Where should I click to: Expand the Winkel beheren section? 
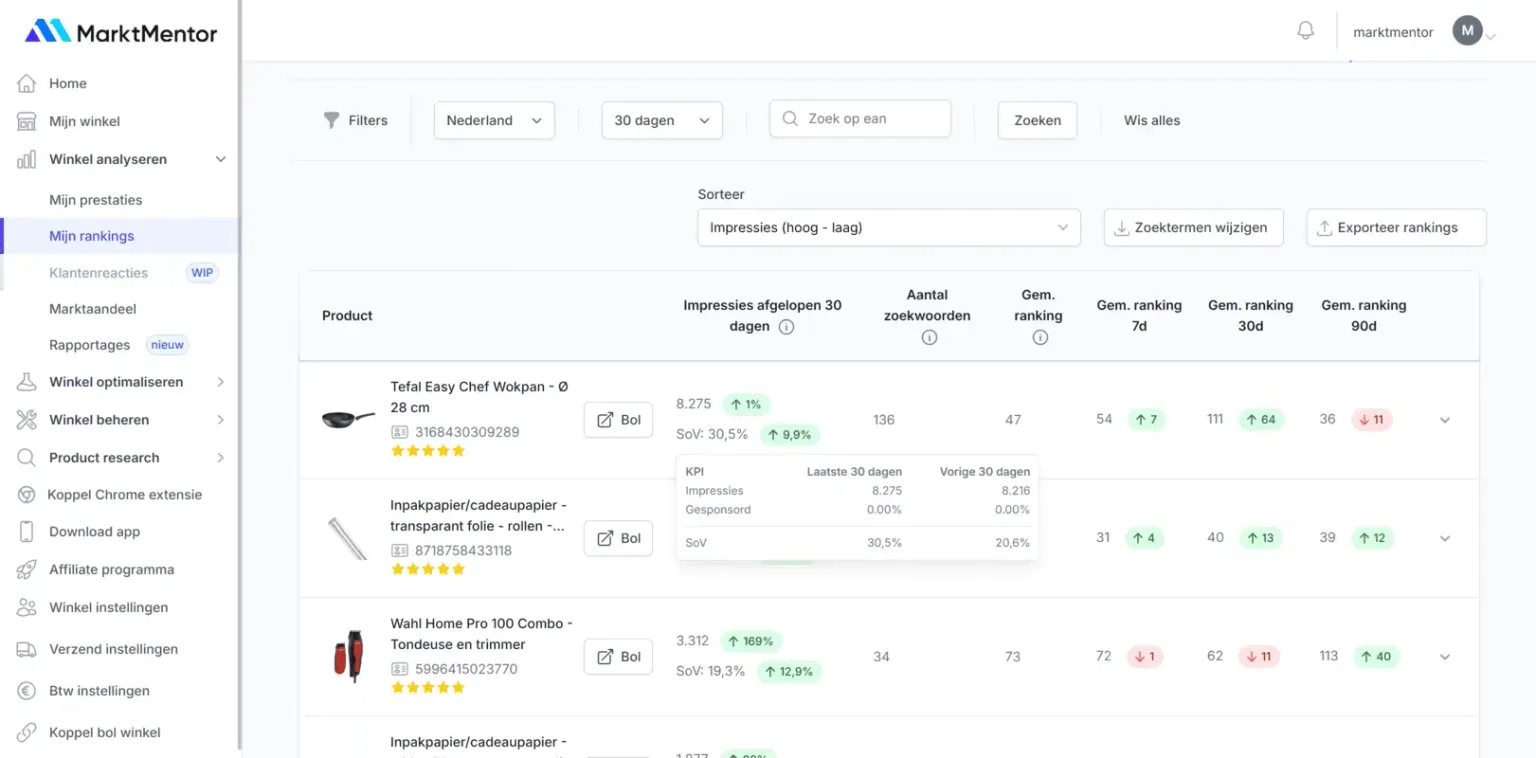[221, 420]
